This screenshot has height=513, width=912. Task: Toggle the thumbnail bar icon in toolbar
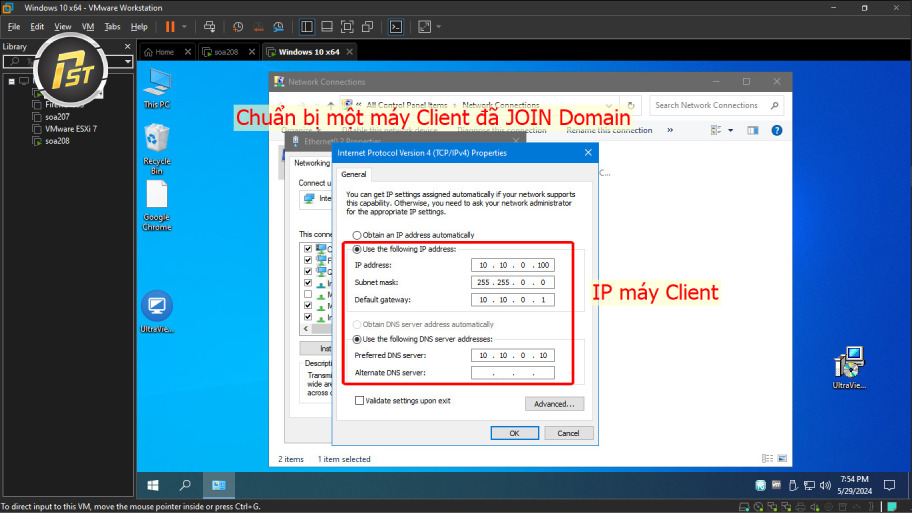pos(327,27)
